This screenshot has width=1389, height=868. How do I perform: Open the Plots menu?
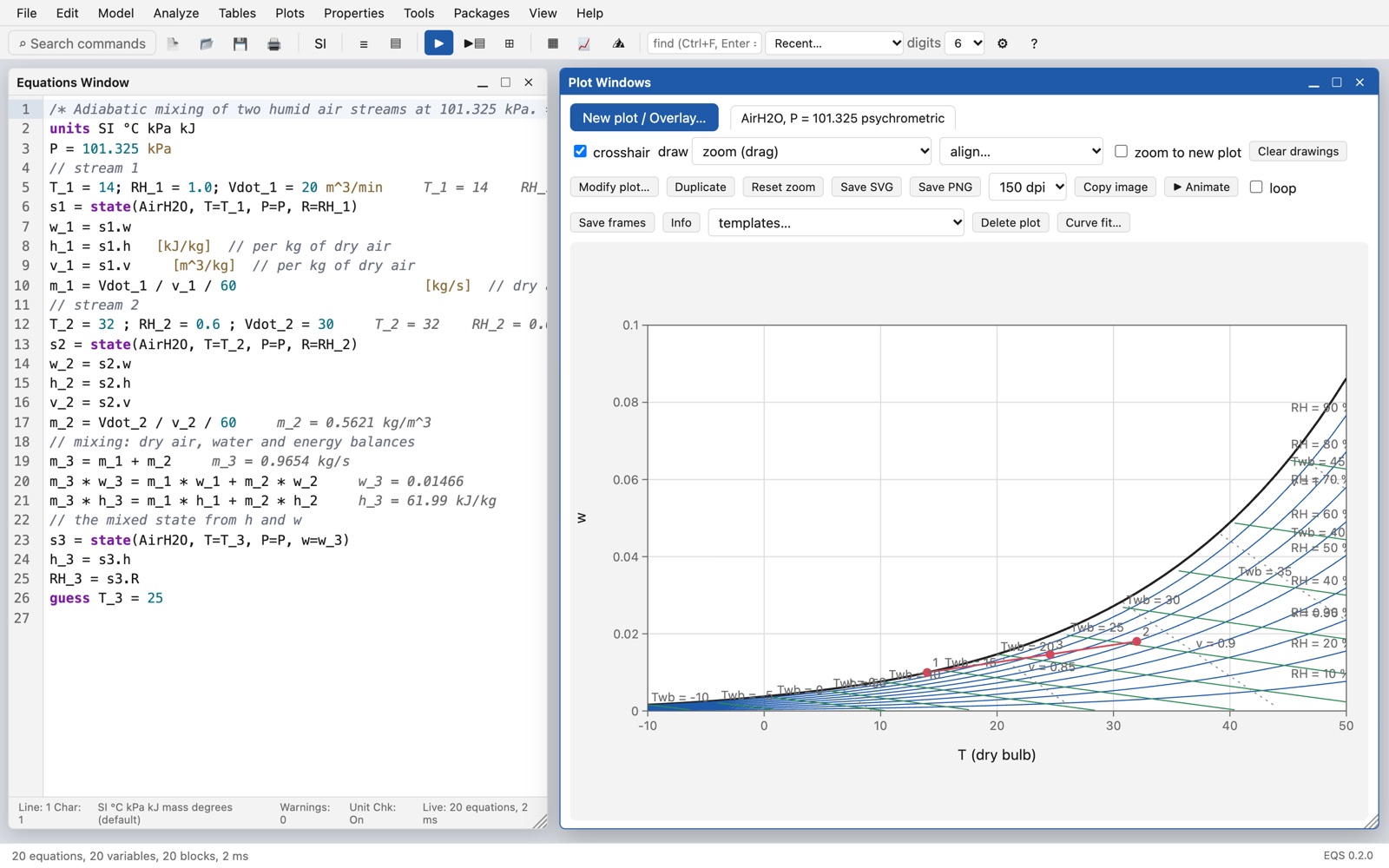click(x=290, y=13)
